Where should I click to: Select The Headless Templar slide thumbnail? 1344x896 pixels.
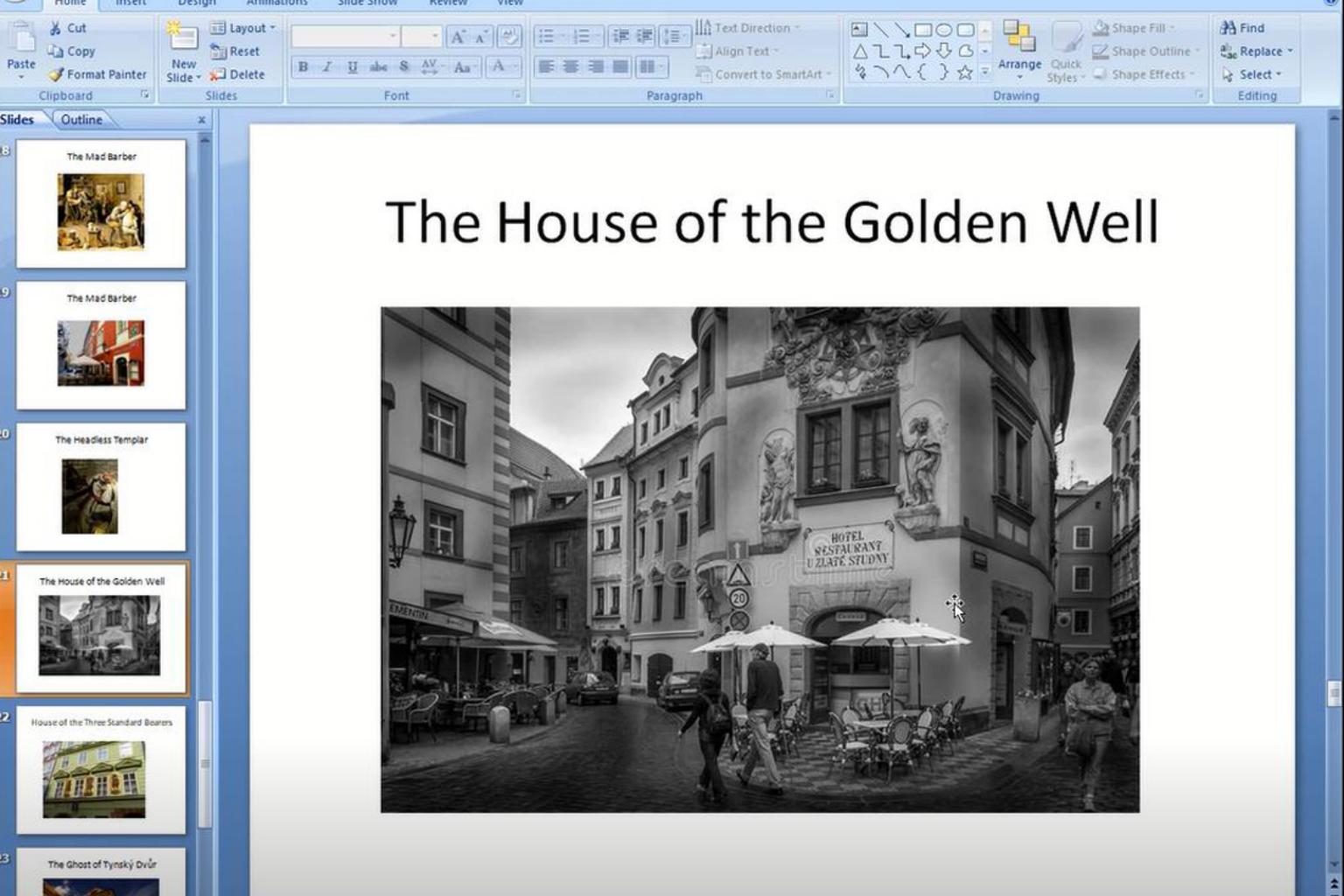click(x=101, y=487)
